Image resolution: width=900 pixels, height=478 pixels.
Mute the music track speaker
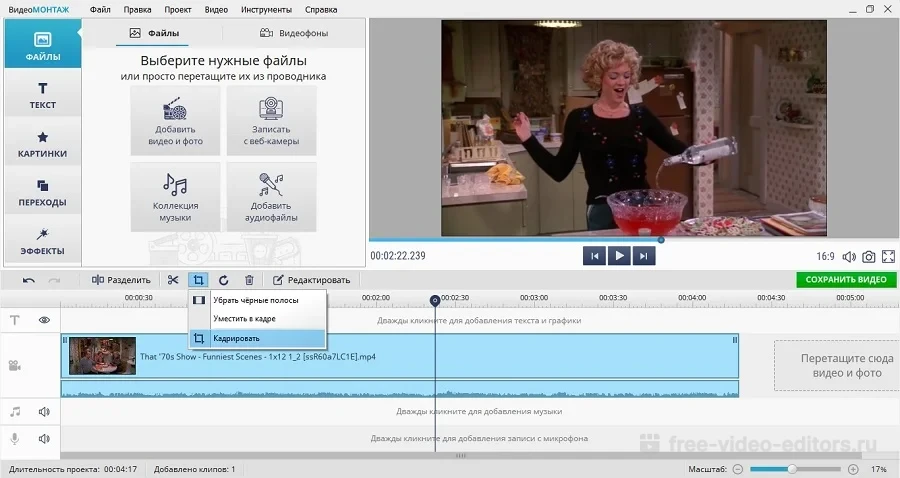pos(44,411)
